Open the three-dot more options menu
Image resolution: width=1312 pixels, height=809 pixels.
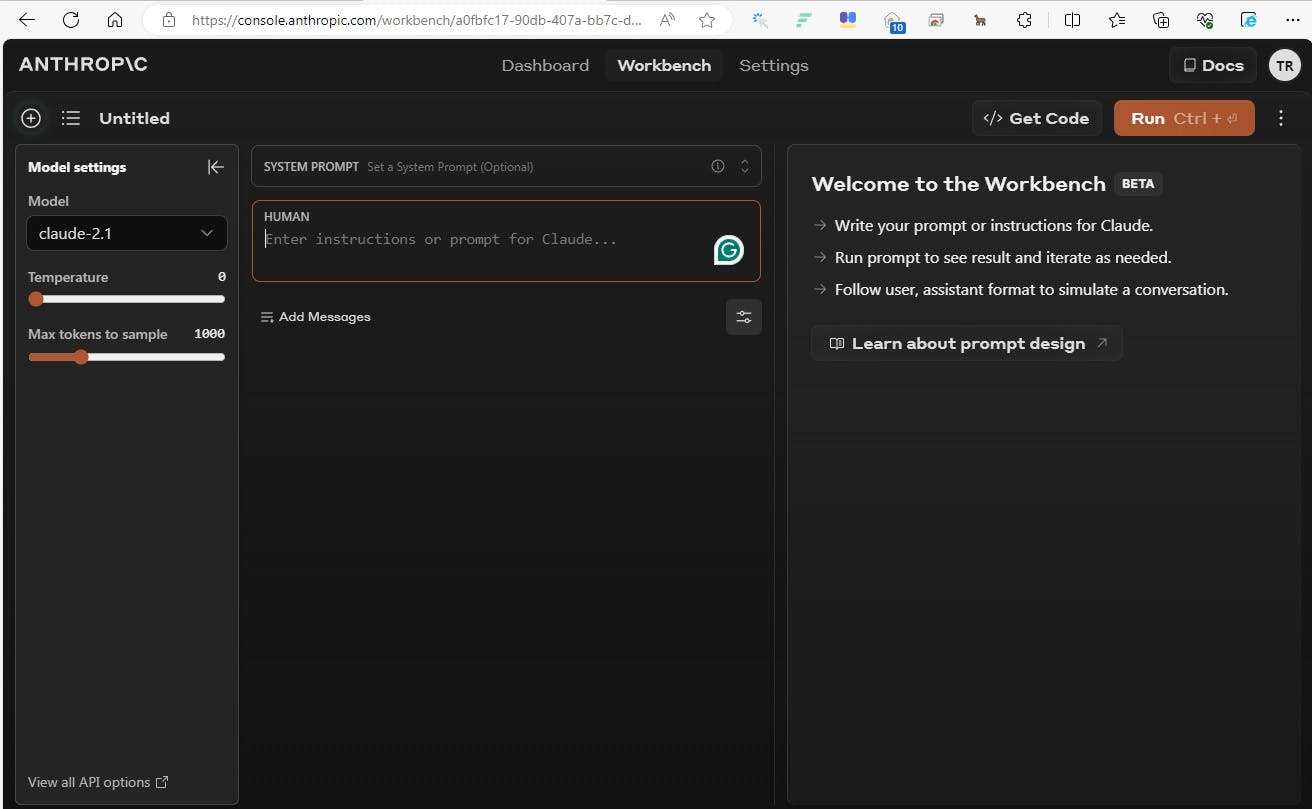click(1281, 118)
